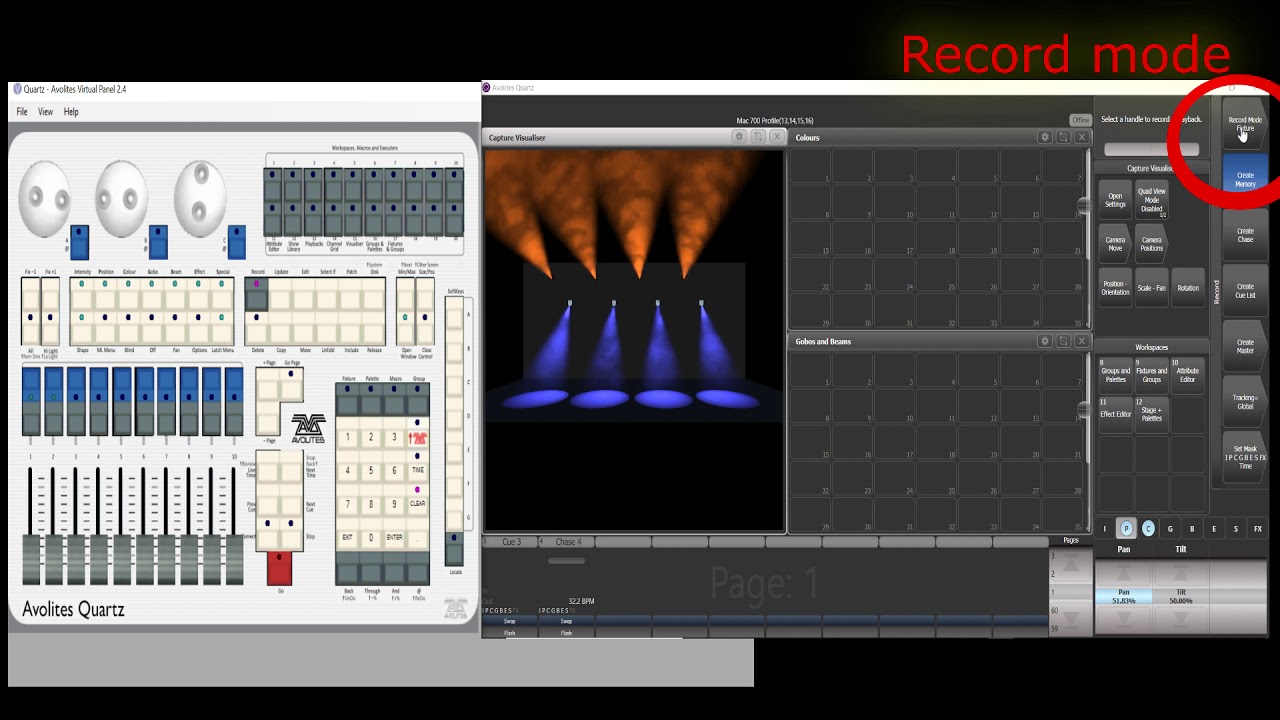Click the ENTER key on the keypad
1280x720 pixels.
pos(394,538)
